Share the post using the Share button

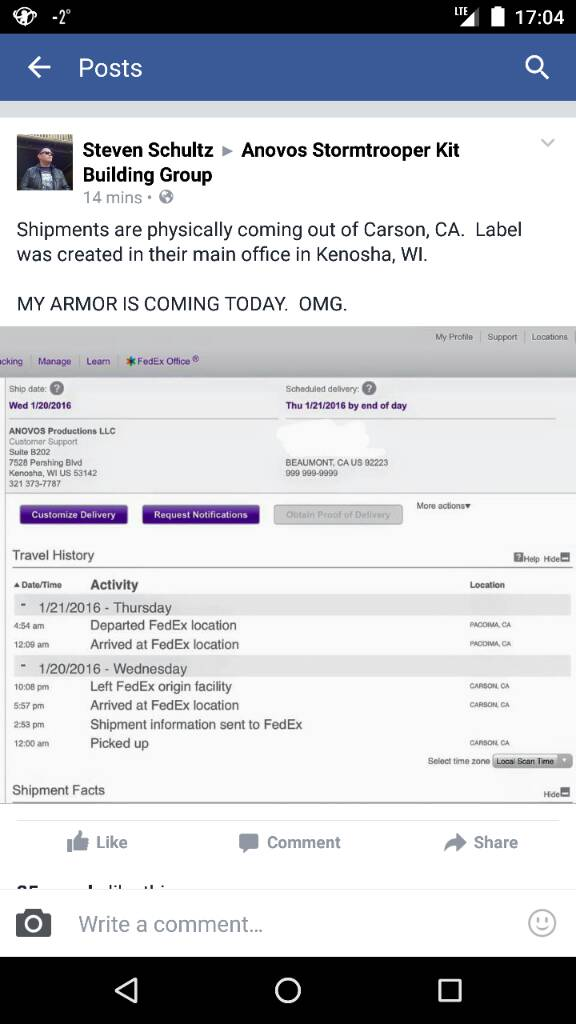coord(481,842)
